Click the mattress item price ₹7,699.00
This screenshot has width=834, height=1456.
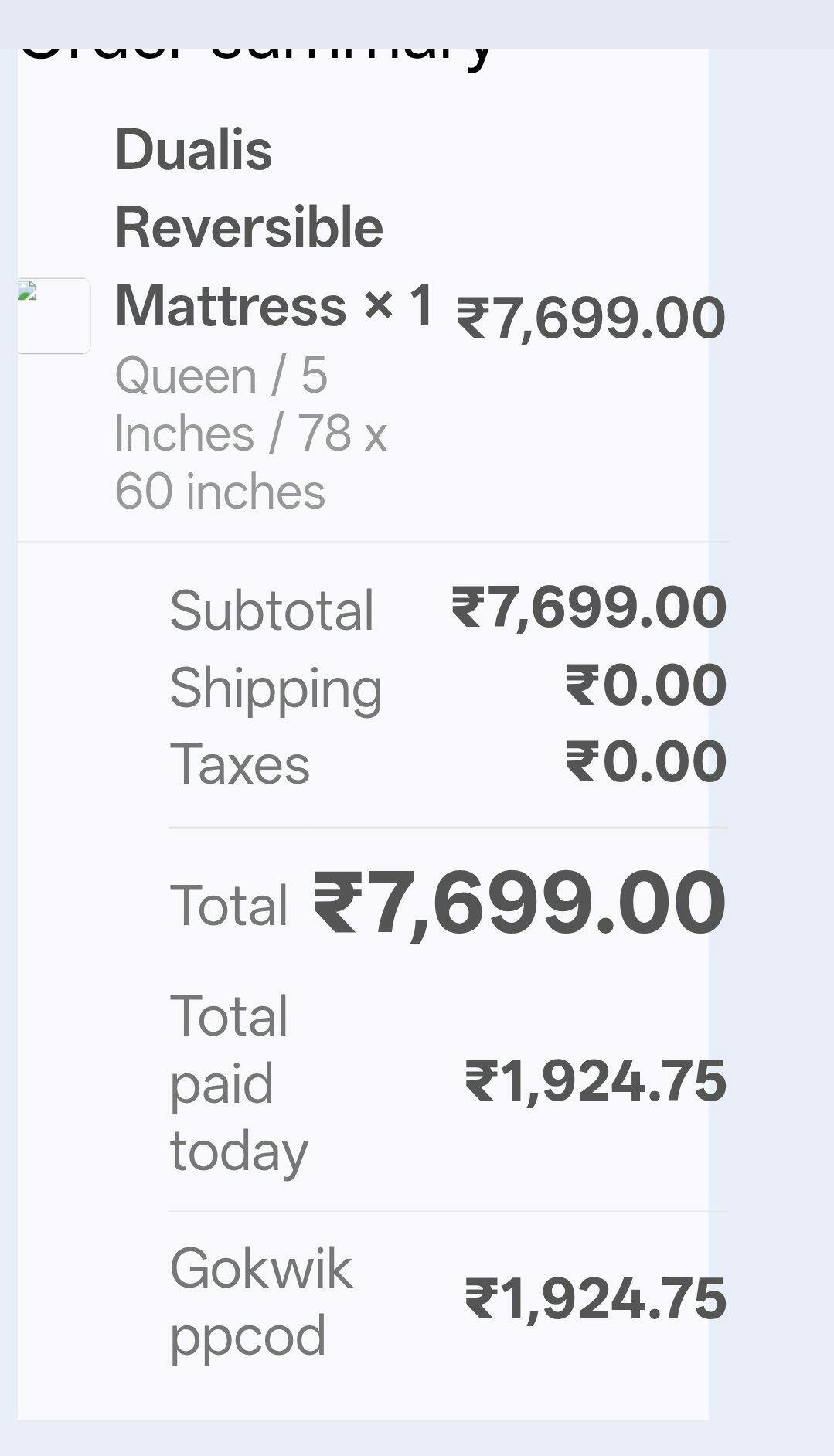pos(591,318)
